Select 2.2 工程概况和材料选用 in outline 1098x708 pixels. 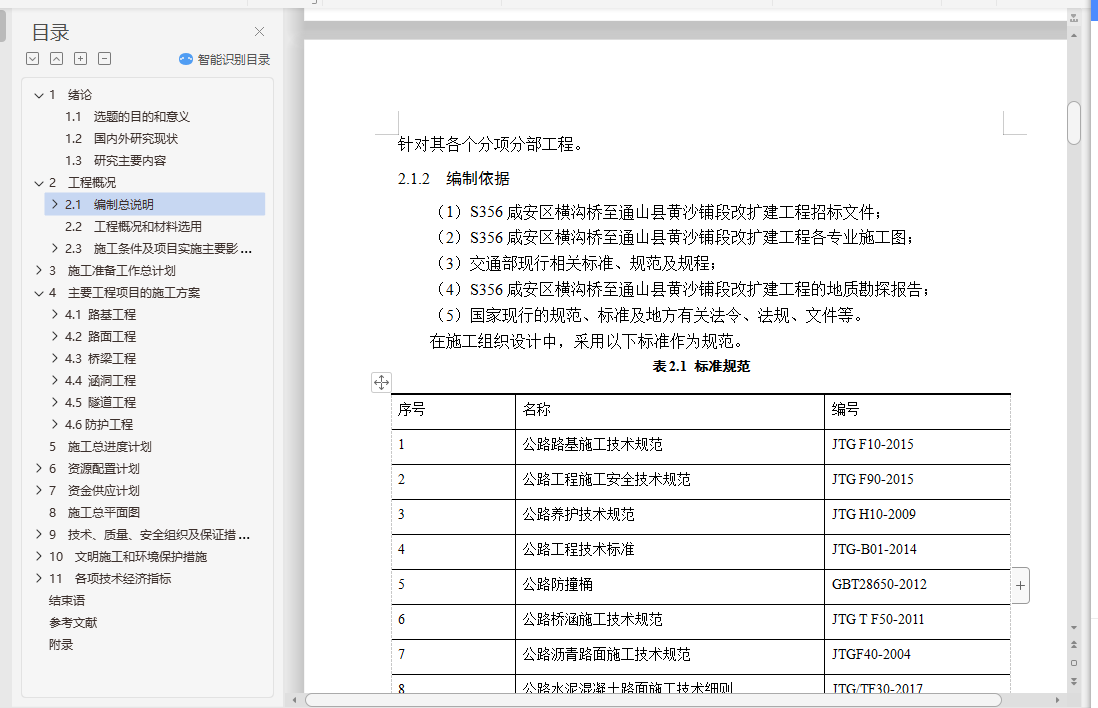(x=133, y=227)
